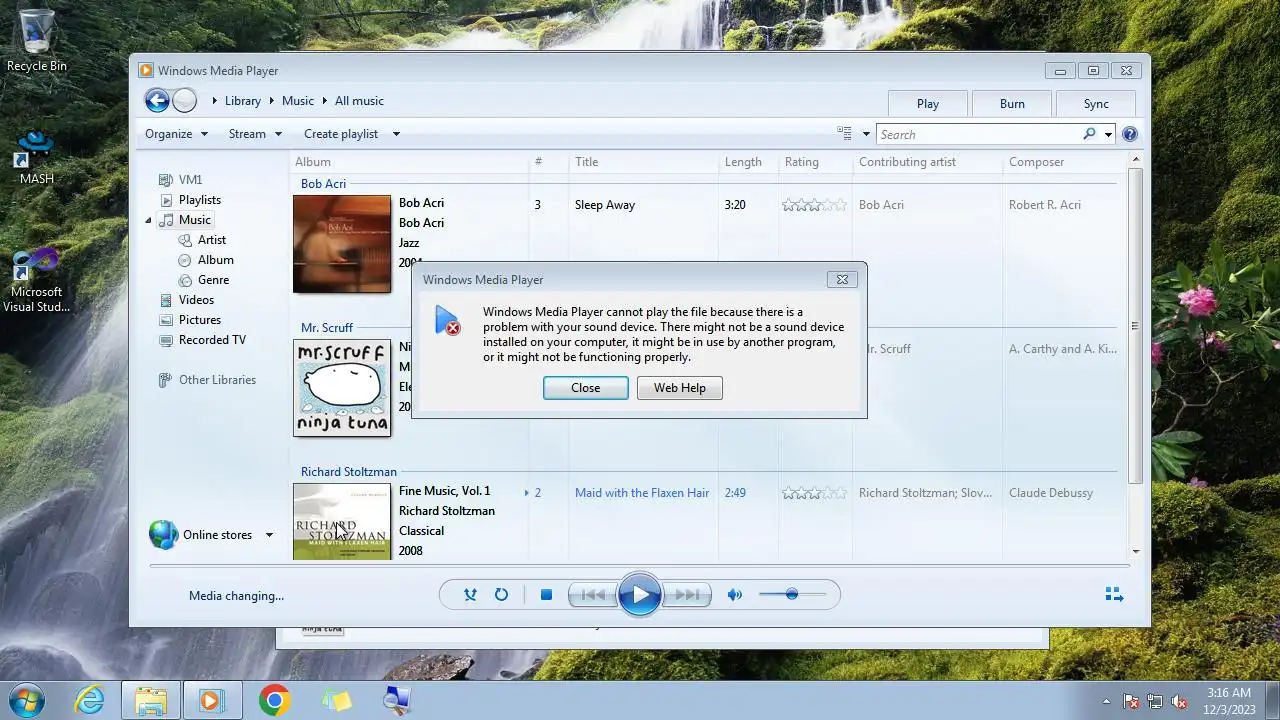This screenshot has width=1280, height=720.
Task: Dismiss dialog with its X button
Action: click(842, 280)
